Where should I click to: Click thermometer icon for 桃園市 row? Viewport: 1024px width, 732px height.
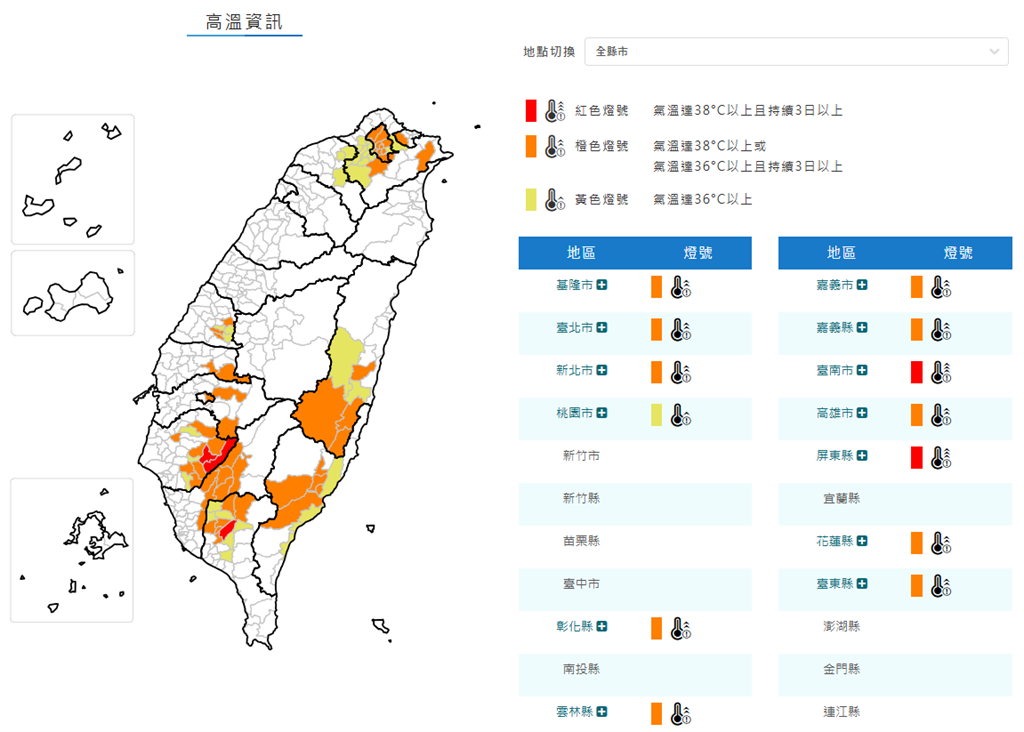680,415
